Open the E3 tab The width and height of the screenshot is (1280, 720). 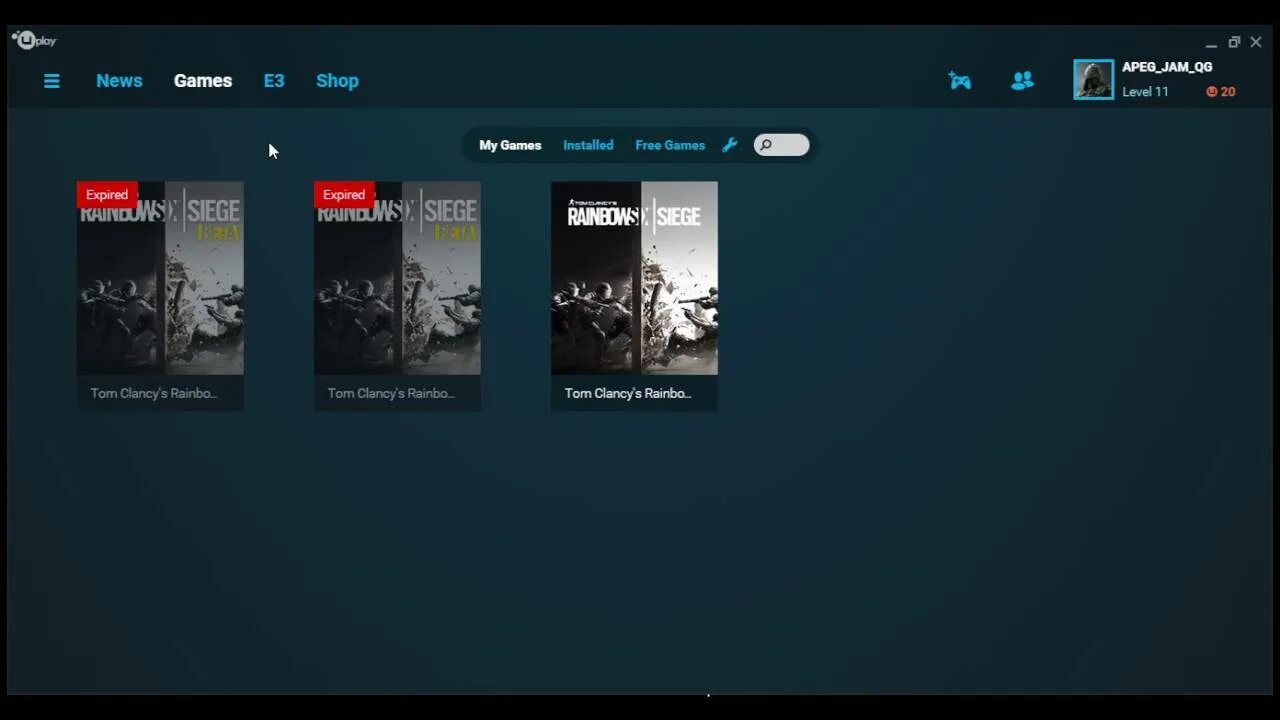point(274,81)
